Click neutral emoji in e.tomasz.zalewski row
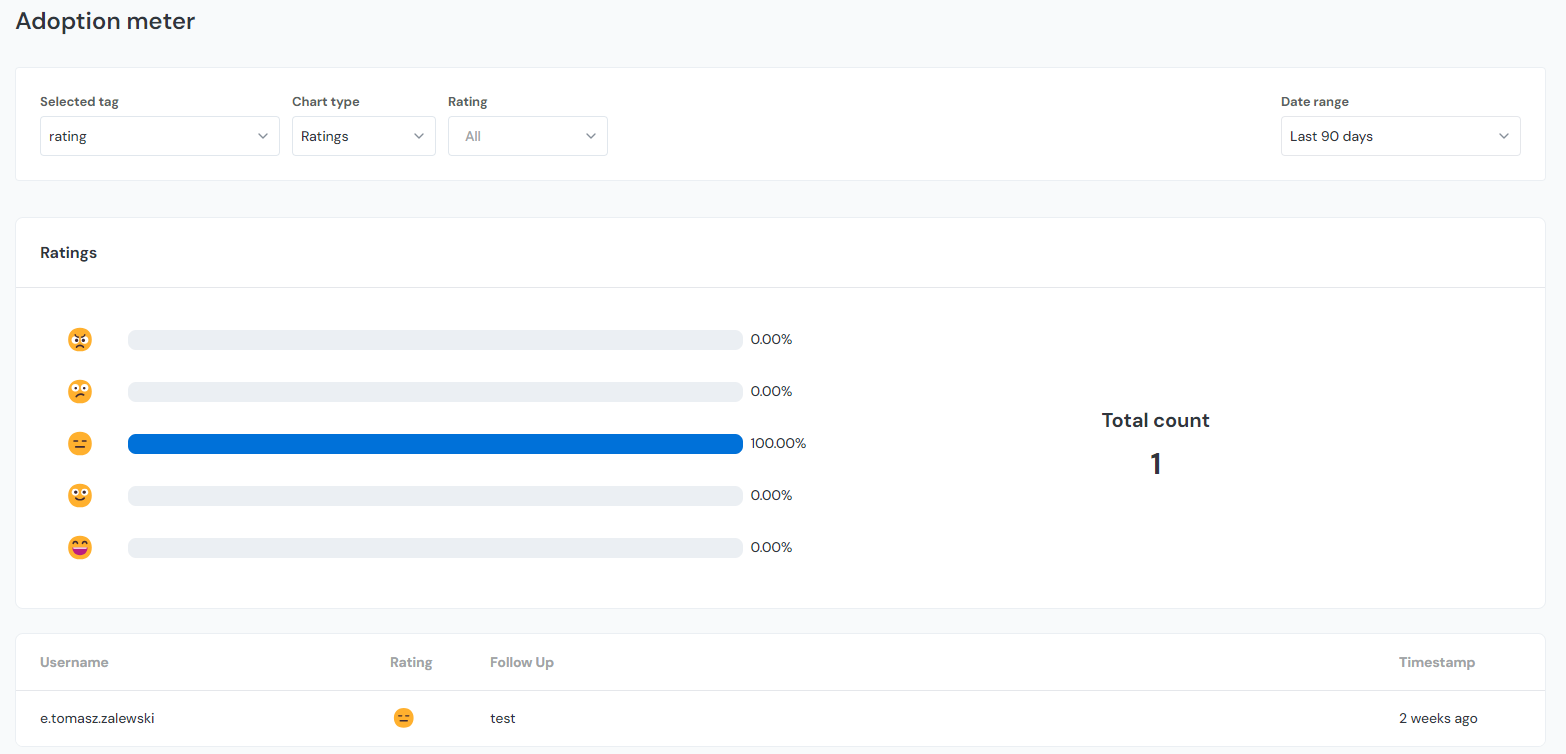 403,718
